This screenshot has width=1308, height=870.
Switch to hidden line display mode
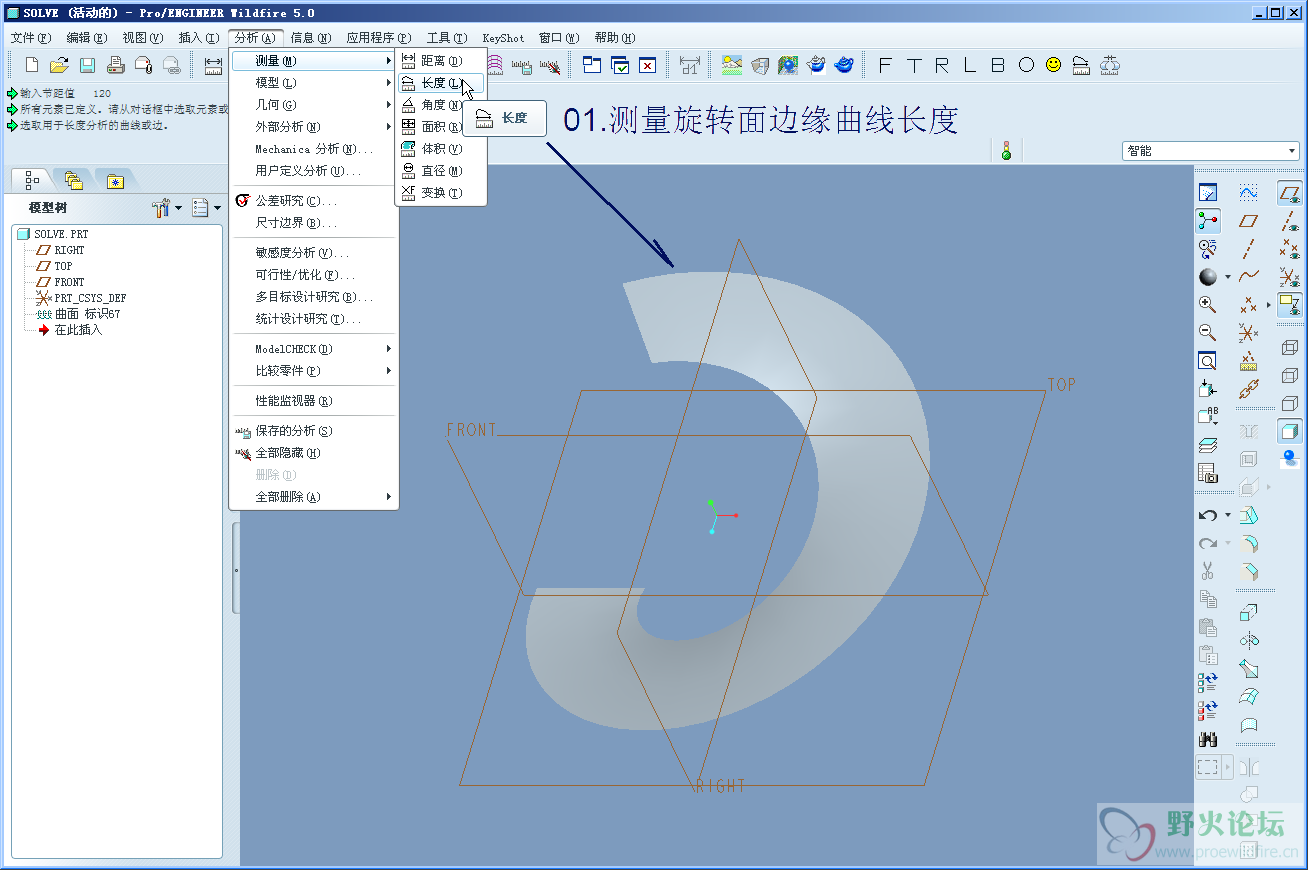(1290, 375)
